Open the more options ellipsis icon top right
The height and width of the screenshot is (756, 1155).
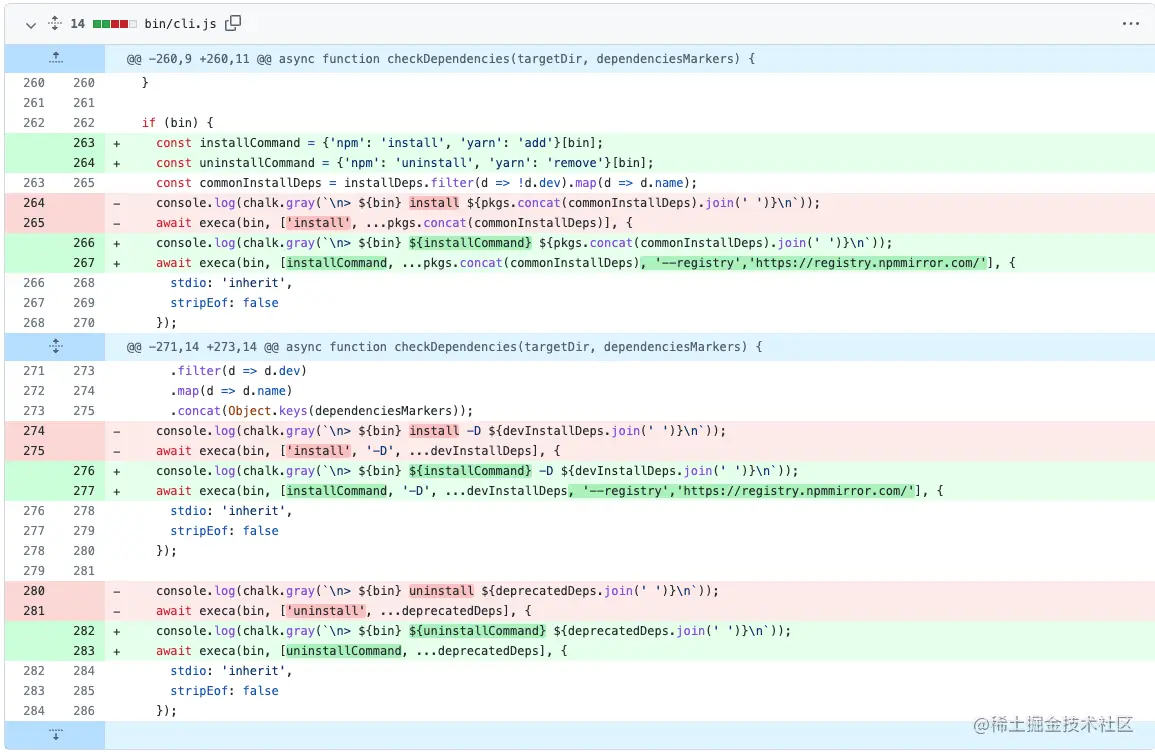(1131, 23)
